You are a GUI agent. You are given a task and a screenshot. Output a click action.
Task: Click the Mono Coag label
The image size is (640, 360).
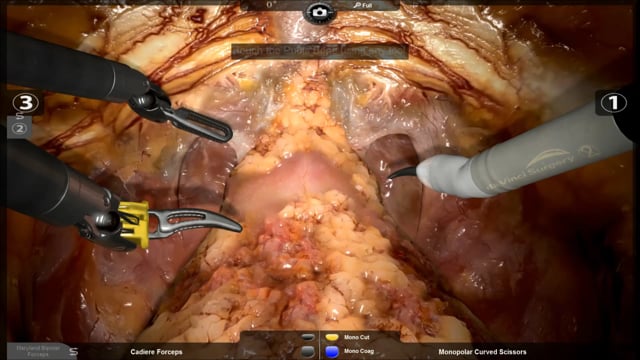tap(359, 351)
